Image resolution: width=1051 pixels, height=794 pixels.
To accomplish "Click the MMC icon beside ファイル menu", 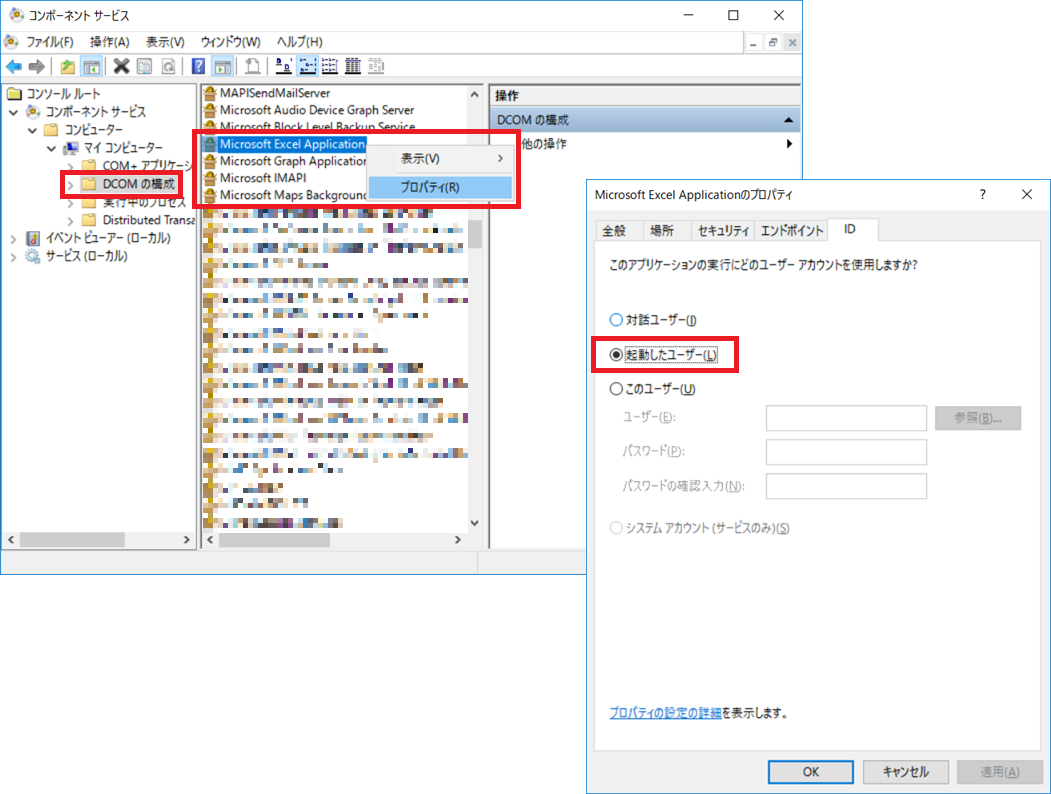I will pos(11,42).
